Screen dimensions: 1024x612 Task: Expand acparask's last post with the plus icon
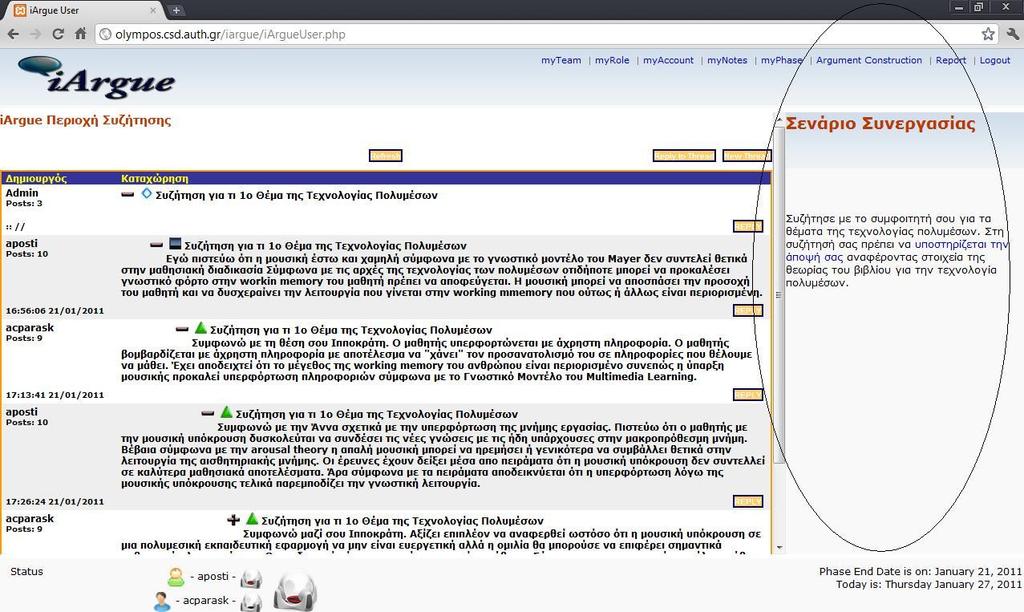click(233, 520)
